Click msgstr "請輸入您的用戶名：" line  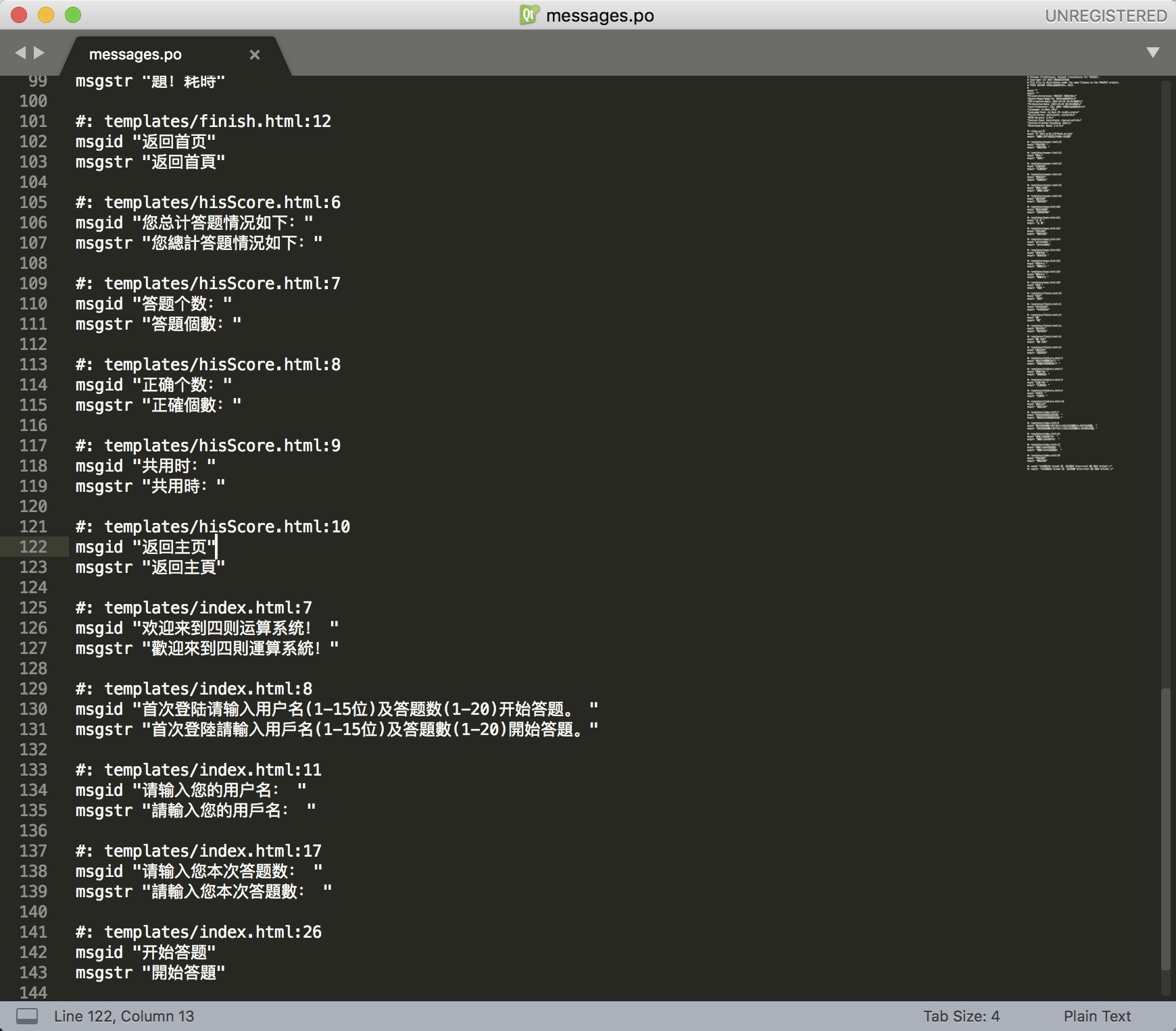point(196,811)
